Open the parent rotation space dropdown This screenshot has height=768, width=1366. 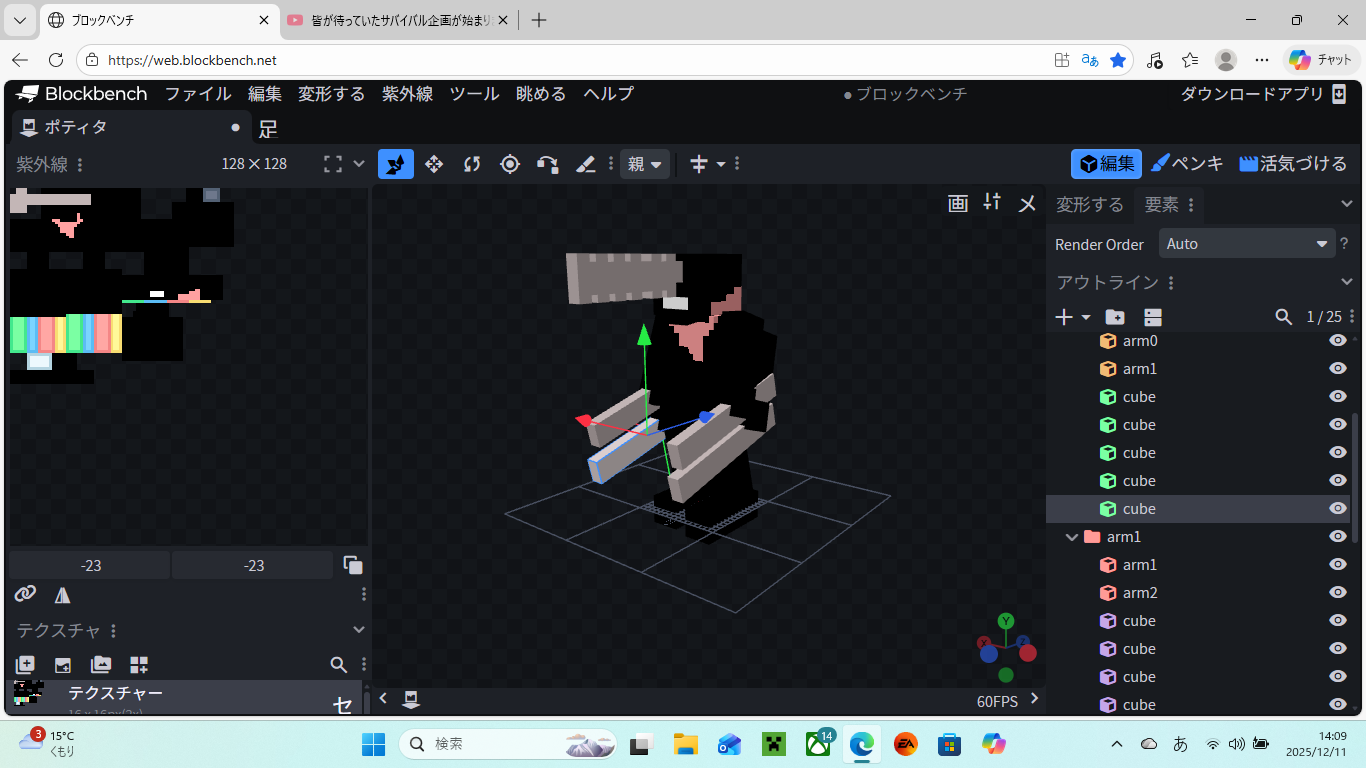click(645, 163)
